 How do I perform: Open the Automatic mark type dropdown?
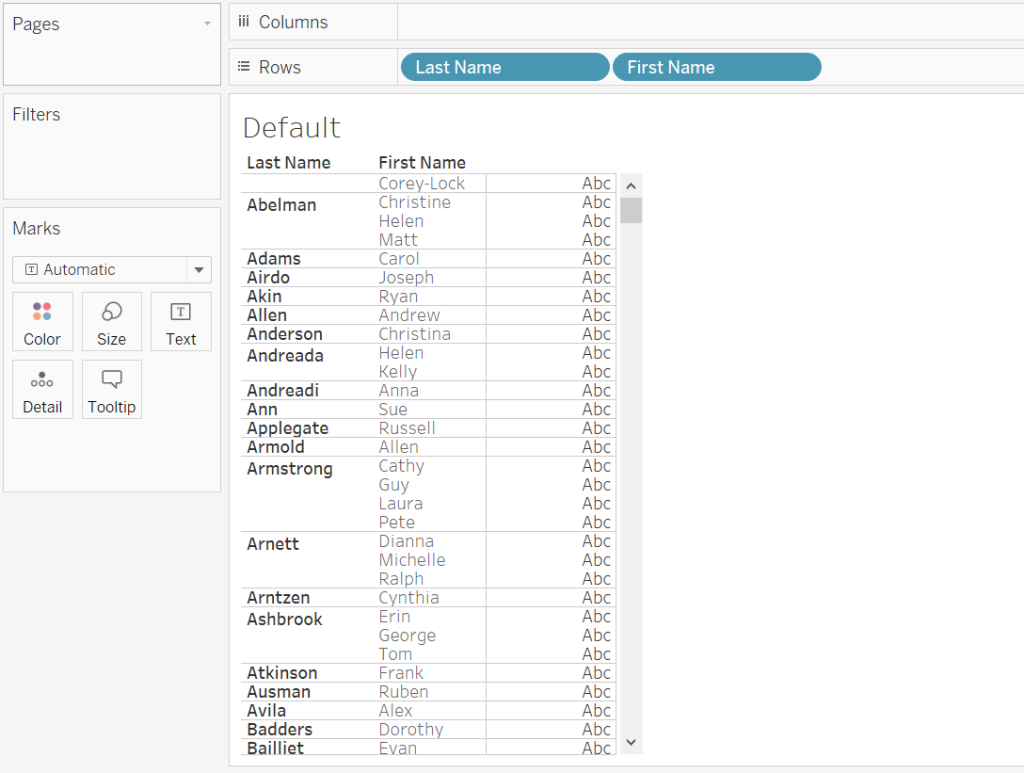(x=199, y=270)
